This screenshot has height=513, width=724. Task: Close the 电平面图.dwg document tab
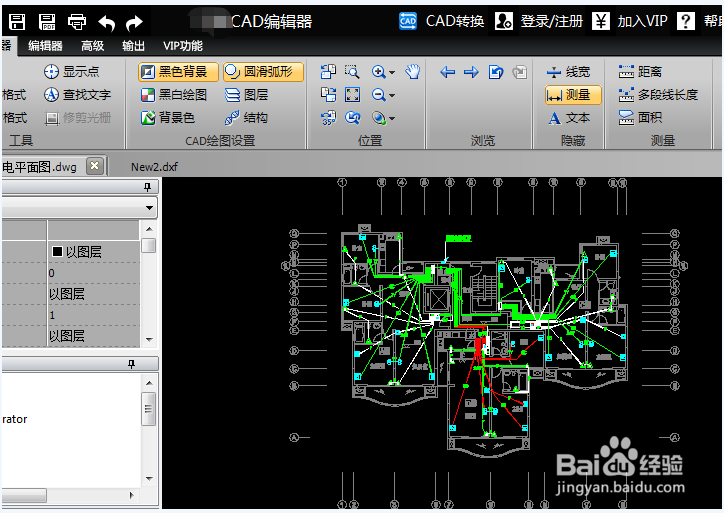(x=95, y=166)
